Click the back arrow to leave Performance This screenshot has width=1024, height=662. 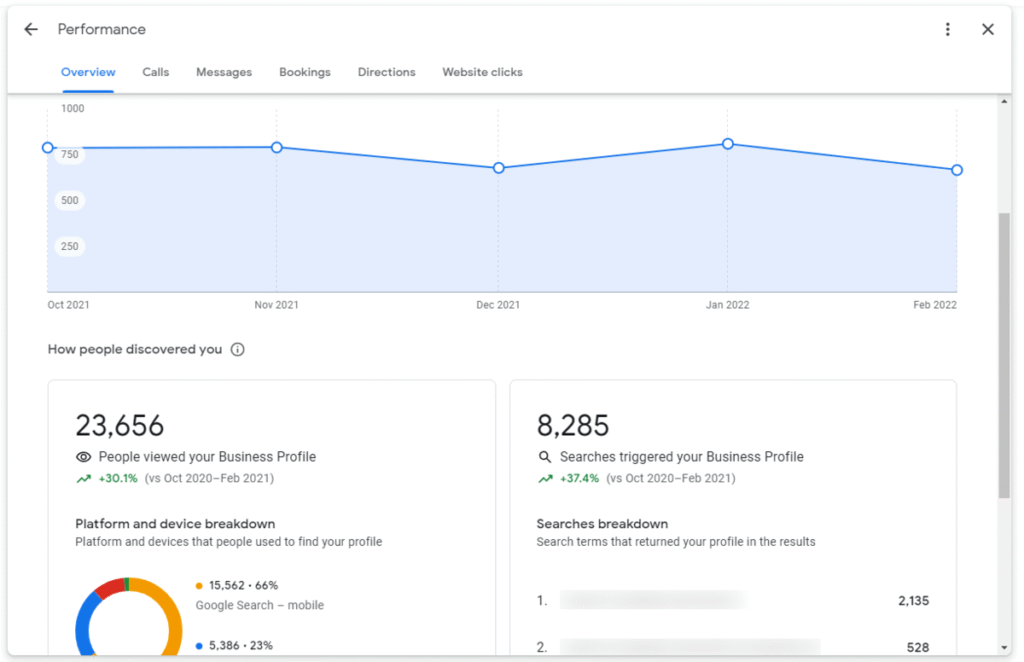pos(30,29)
